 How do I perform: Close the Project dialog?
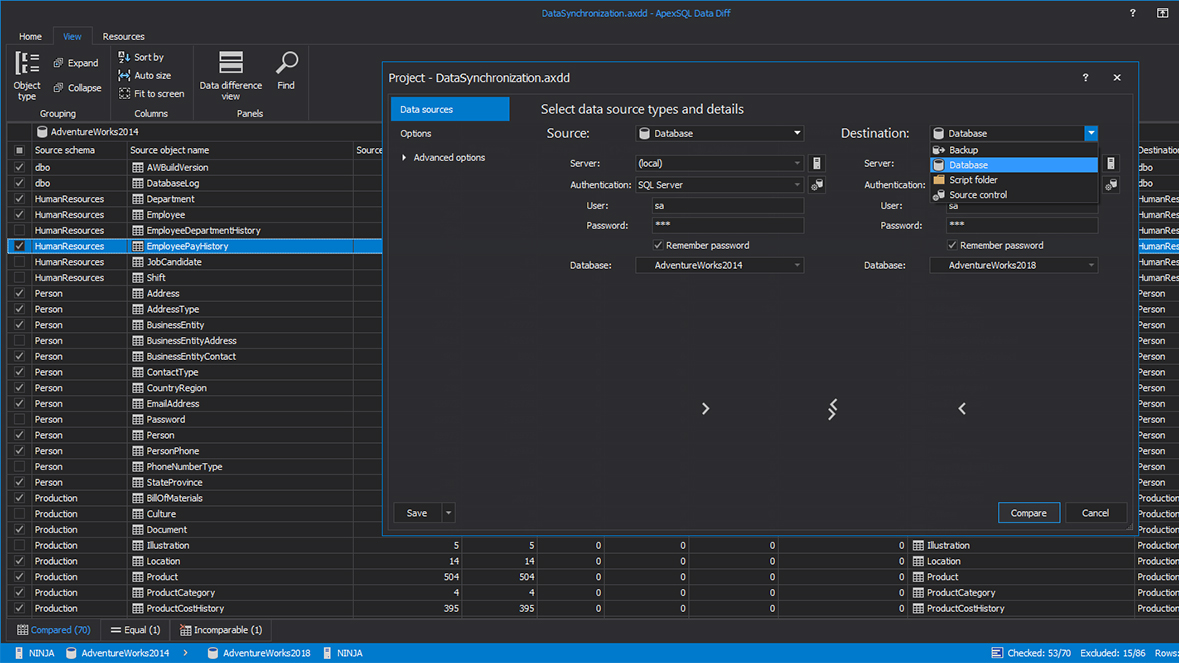(1117, 77)
